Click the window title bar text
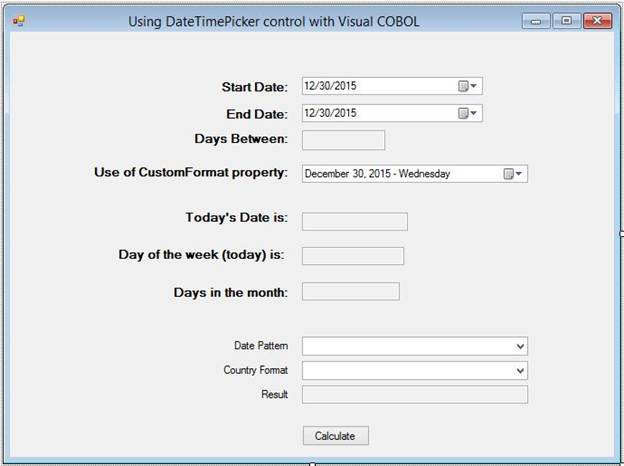 point(274,21)
